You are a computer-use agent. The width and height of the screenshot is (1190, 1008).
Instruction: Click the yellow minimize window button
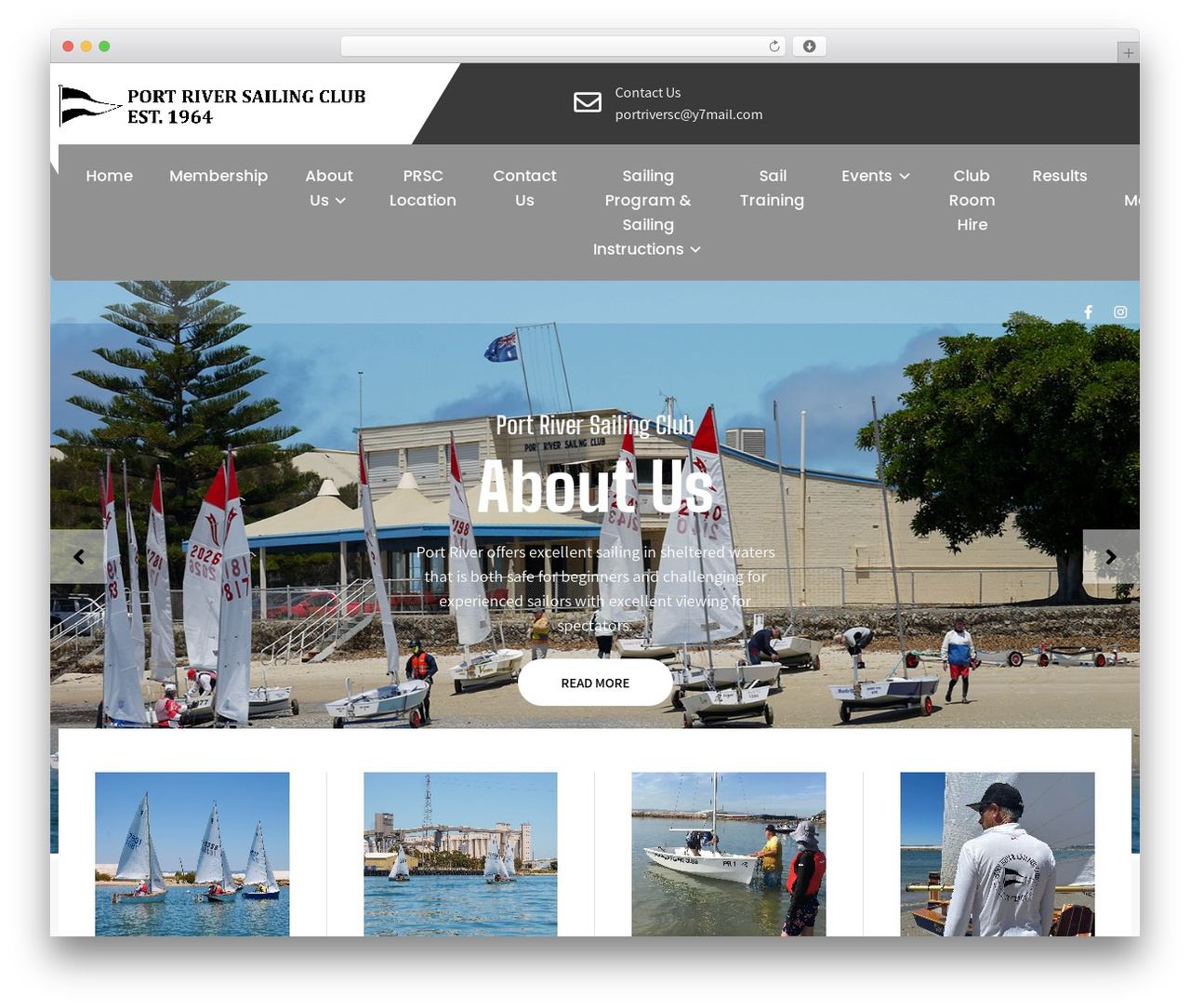[86, 46]
